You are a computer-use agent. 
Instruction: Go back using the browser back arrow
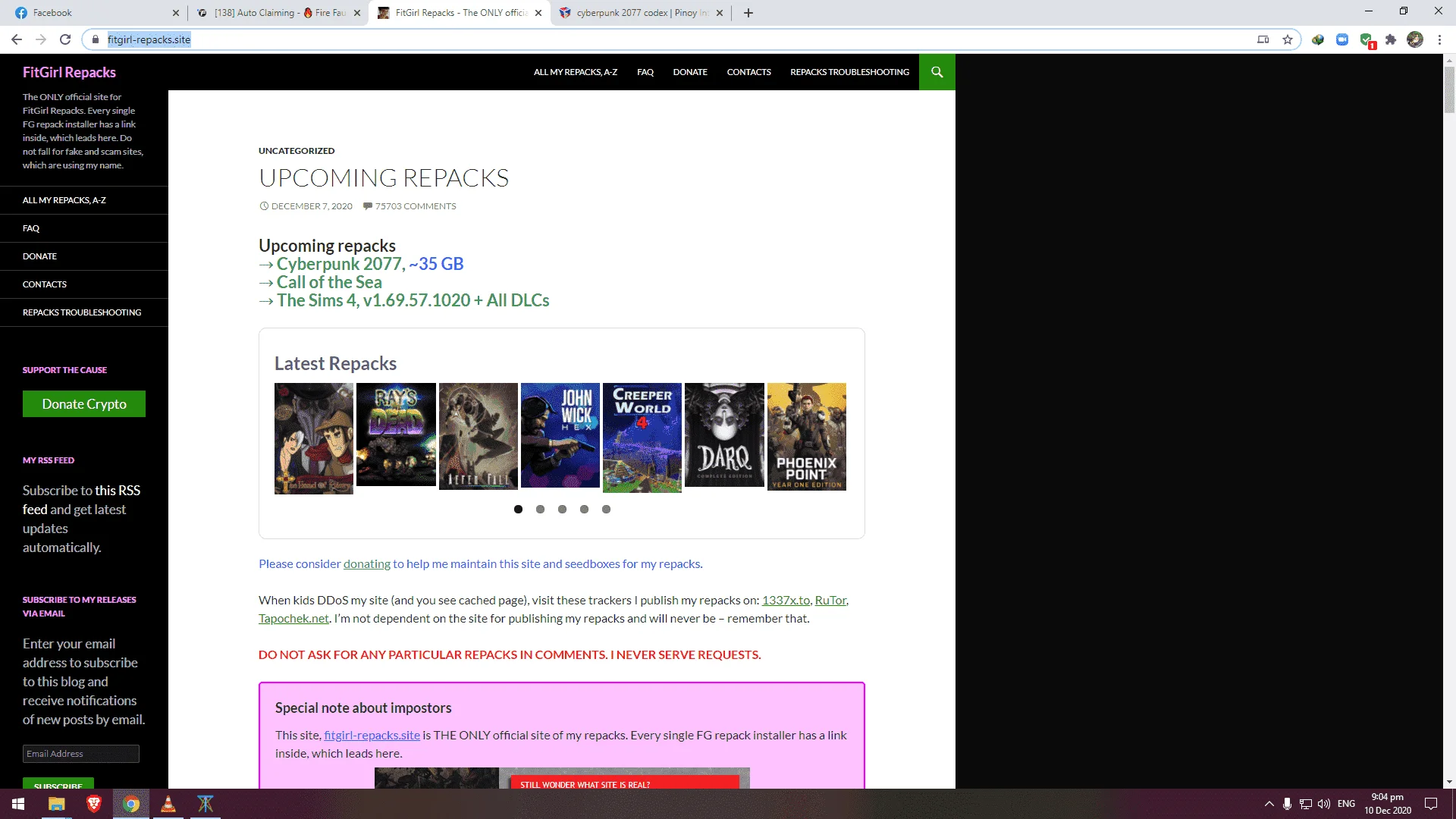coord(17,39)
